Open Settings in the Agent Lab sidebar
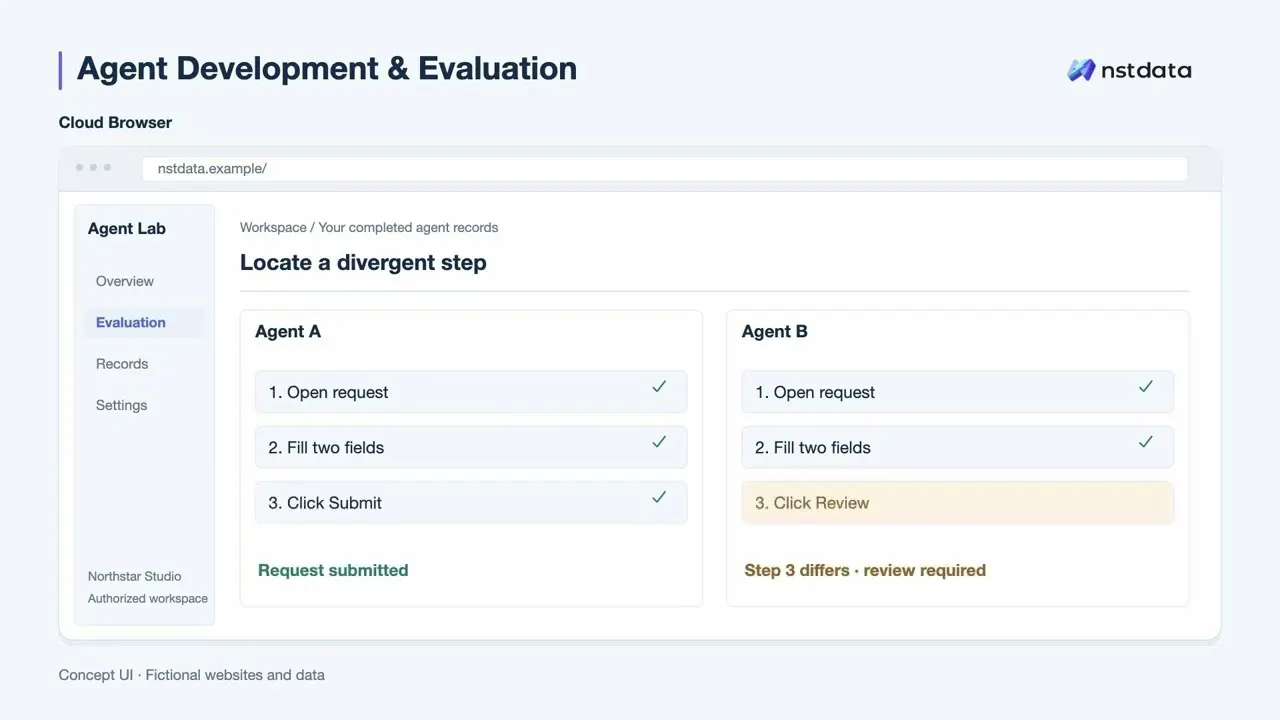This screenshot has height=720, width=1280. coord(122,405)
